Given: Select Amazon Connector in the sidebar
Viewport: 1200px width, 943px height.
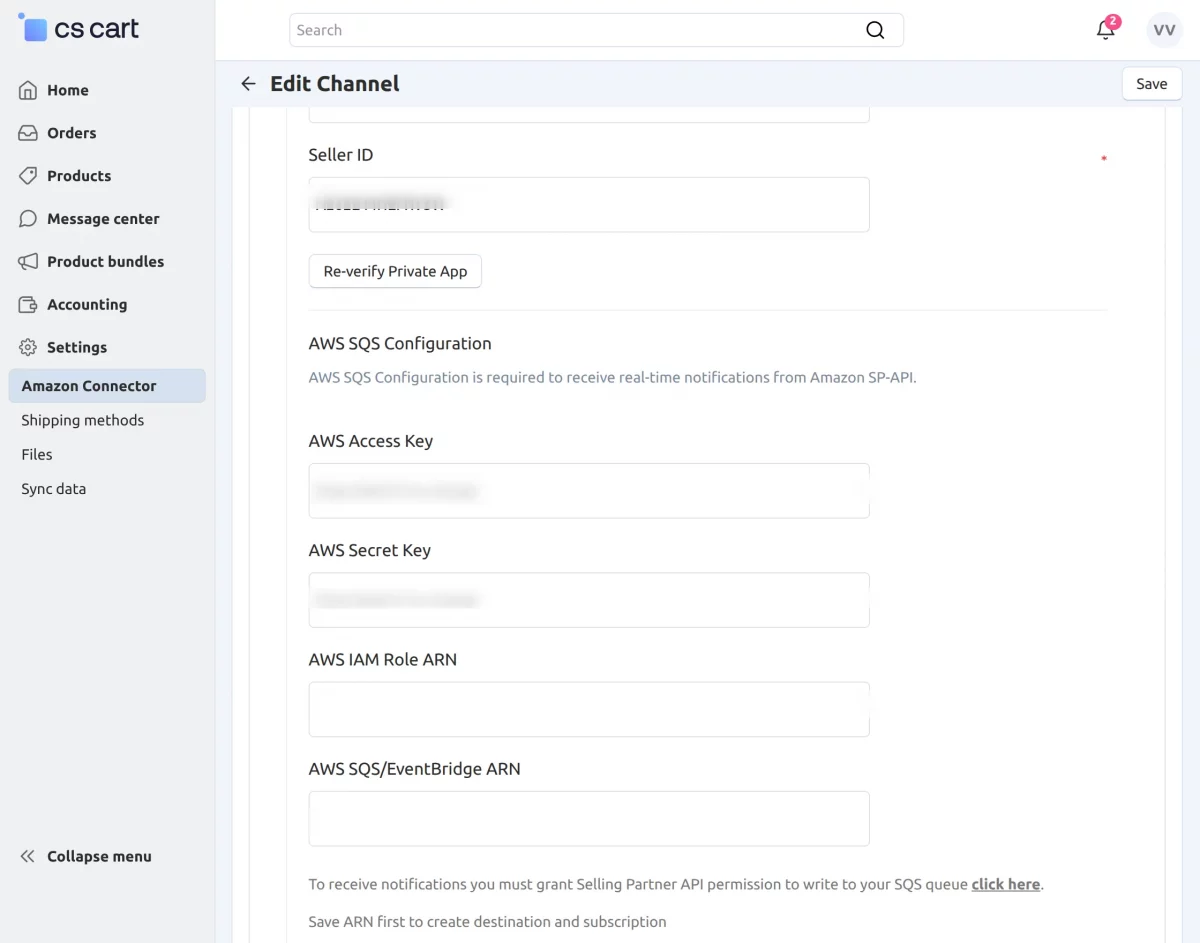Looking at the screenshot, I should [x=107, y=386].
